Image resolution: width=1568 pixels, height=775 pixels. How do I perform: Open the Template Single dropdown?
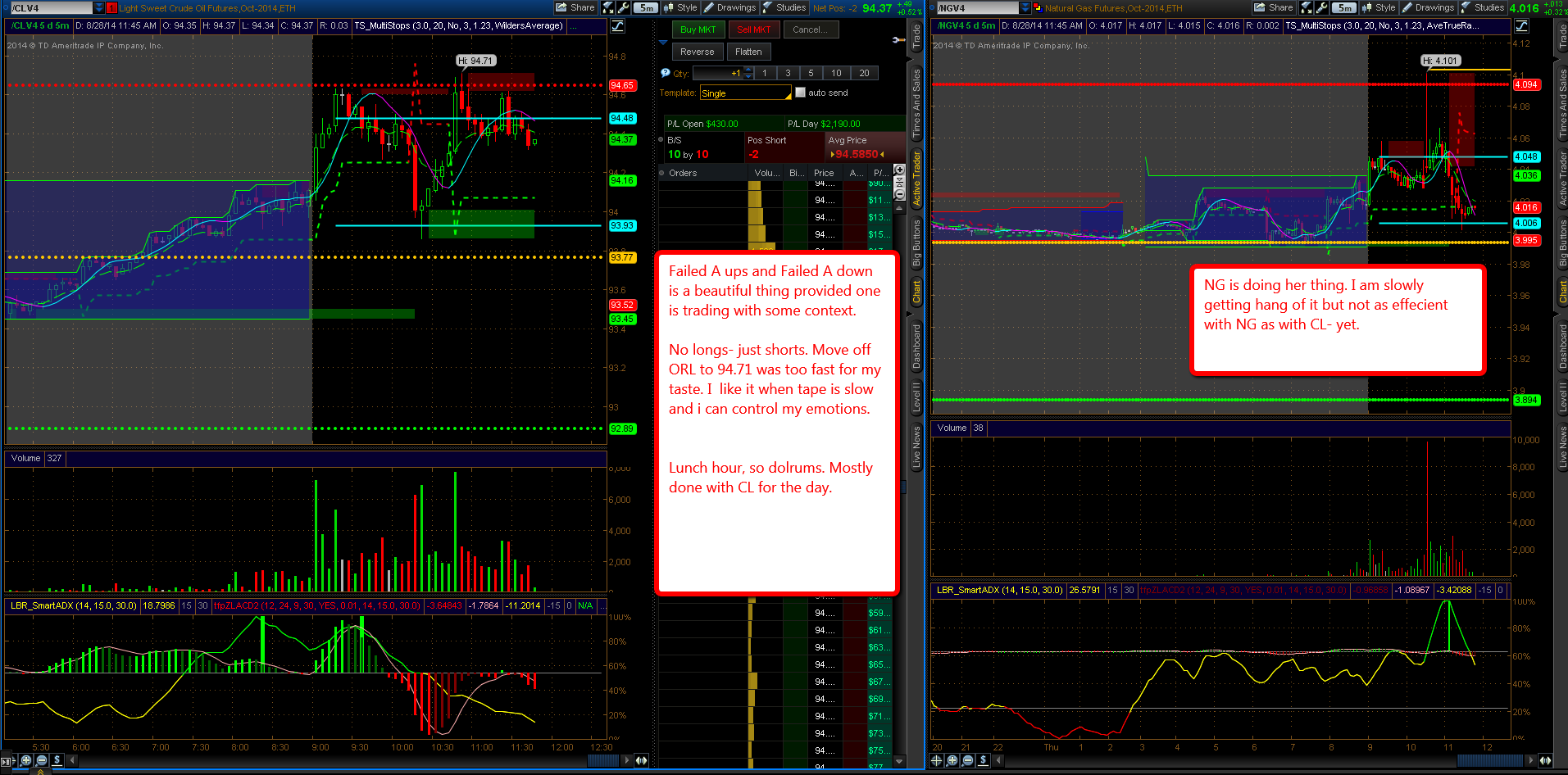pos(746,93)
